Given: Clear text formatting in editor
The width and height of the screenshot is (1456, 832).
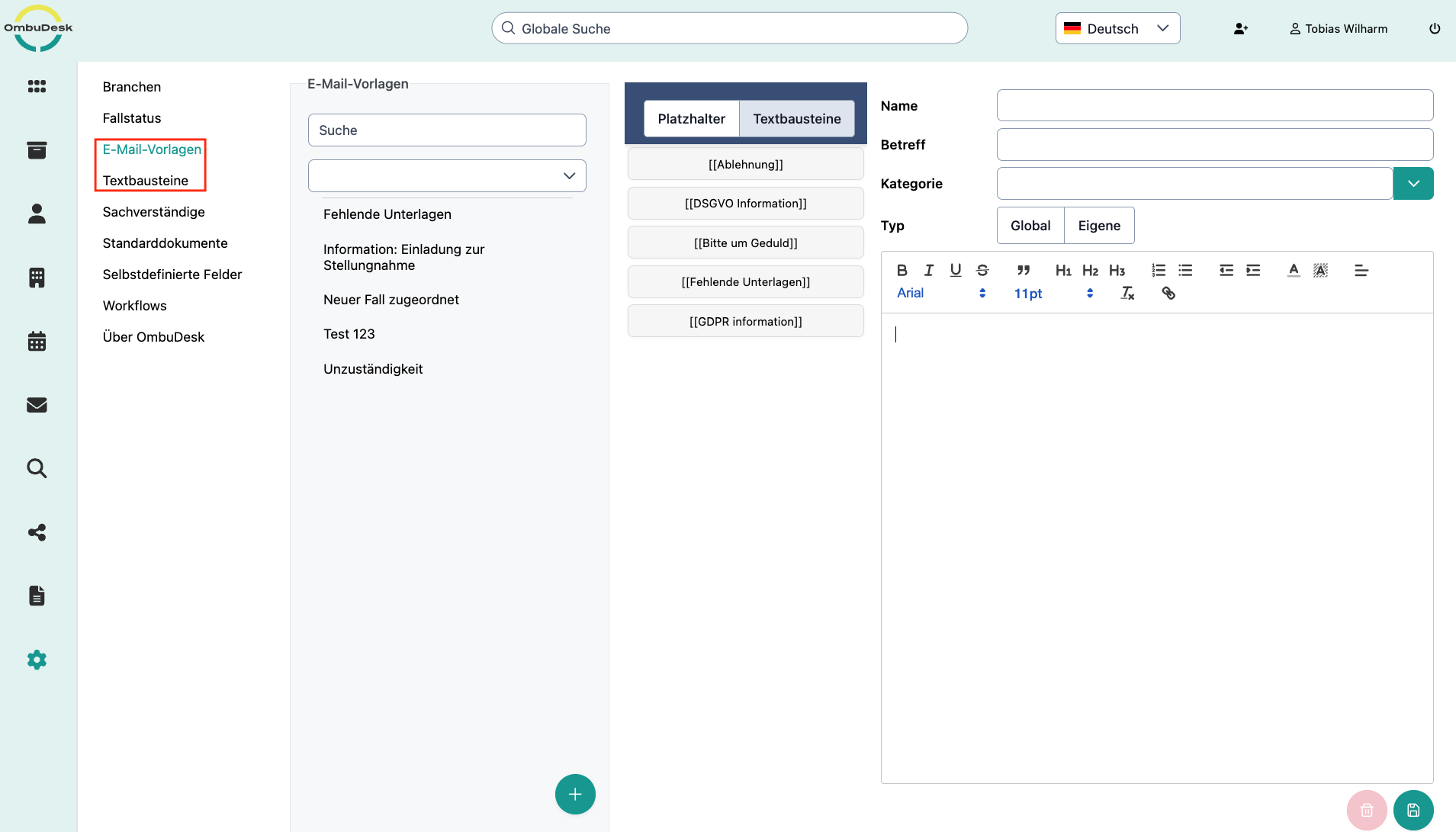Looking at the screenshot, I should 1127,293.
